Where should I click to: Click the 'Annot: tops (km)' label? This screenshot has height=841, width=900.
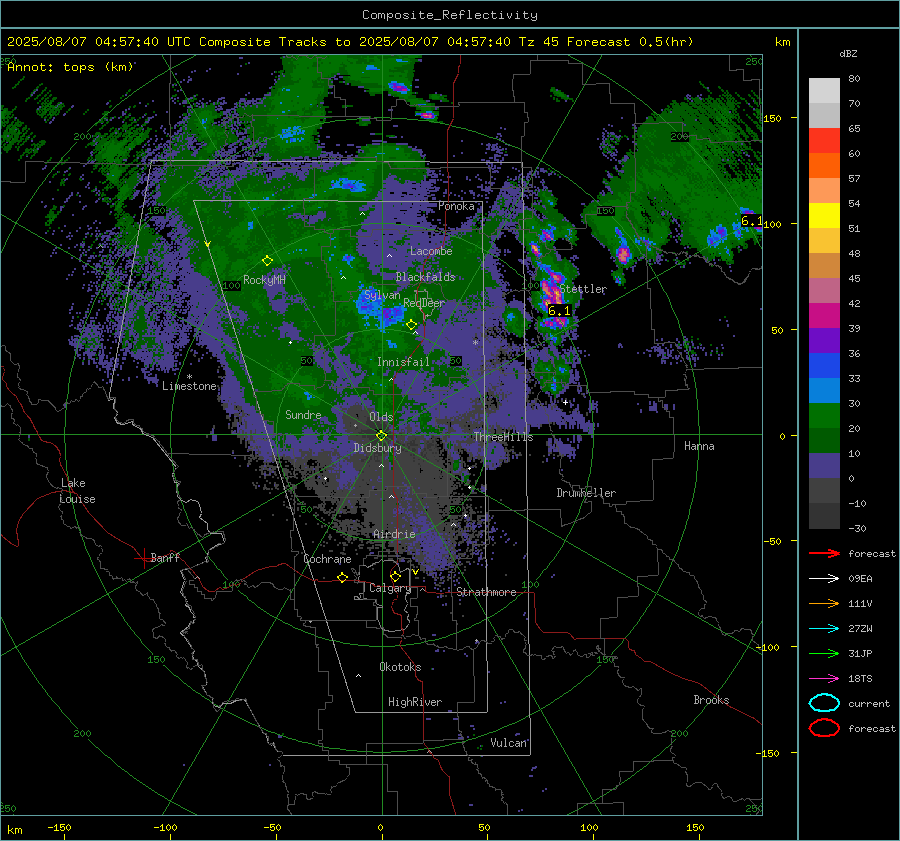tap(70, 67)
